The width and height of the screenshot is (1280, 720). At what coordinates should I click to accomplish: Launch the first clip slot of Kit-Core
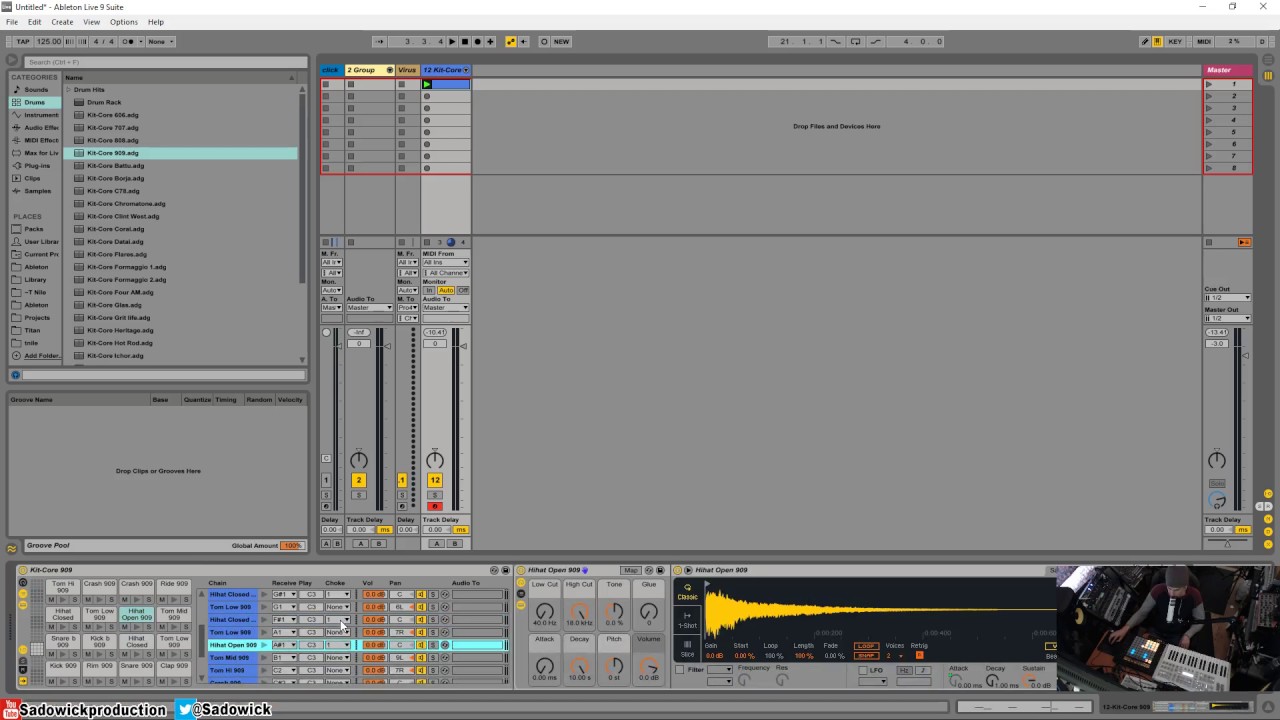coord(427,85)
